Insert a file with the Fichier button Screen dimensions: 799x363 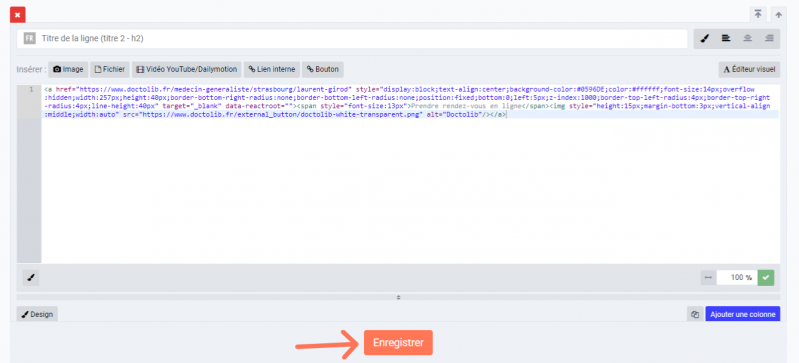pyautogui.click(x=110, y=69)
